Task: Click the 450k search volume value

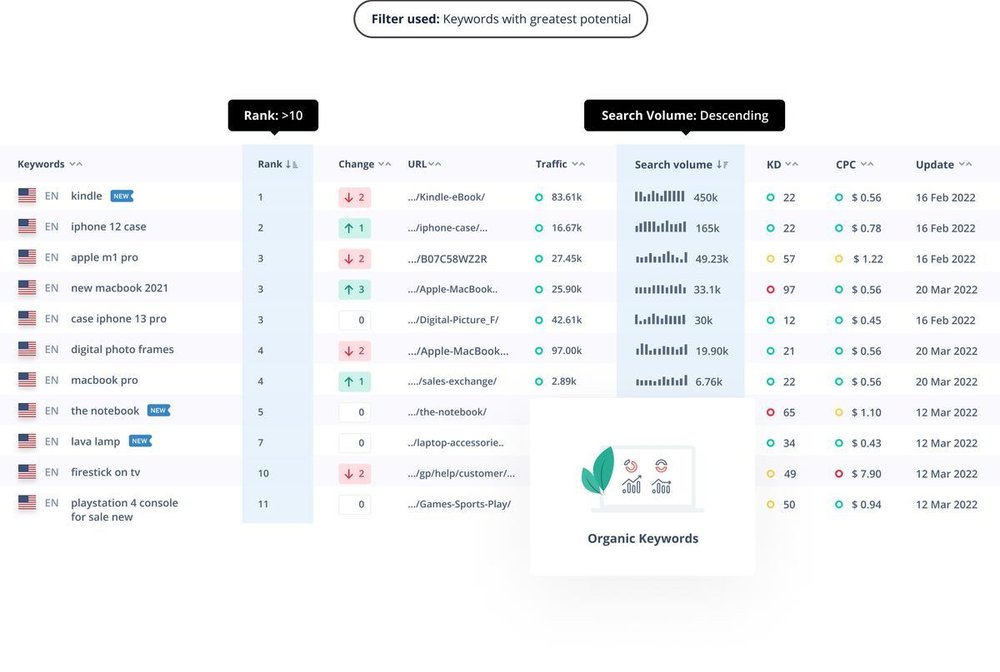Action: pos(705,198)
